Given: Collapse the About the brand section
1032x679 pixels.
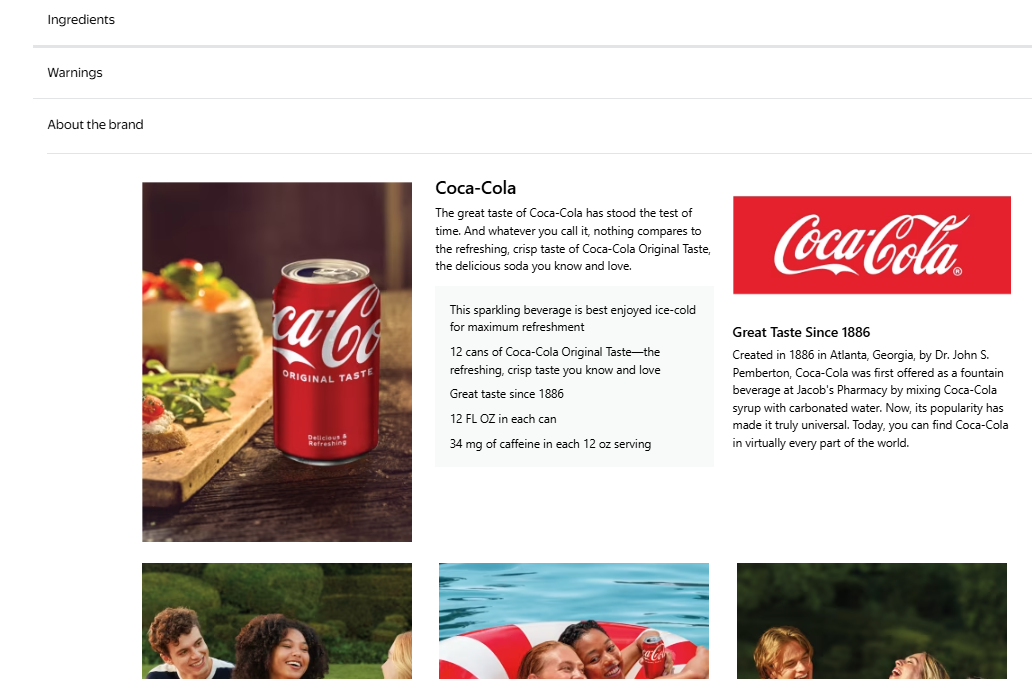Looking at the screenshot, I should coord(96,125).
